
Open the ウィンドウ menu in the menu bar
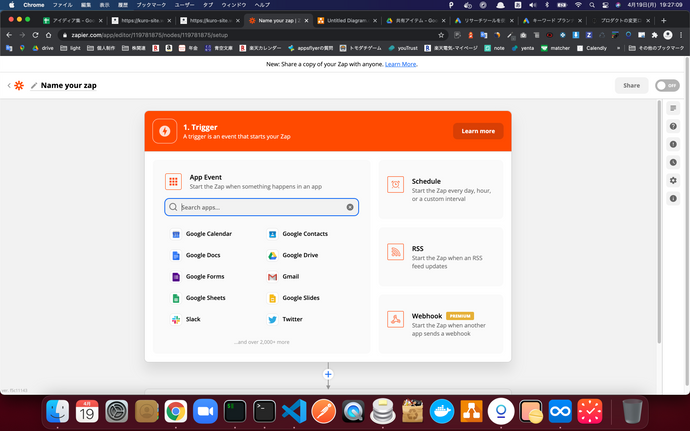[x=234, y=5]
